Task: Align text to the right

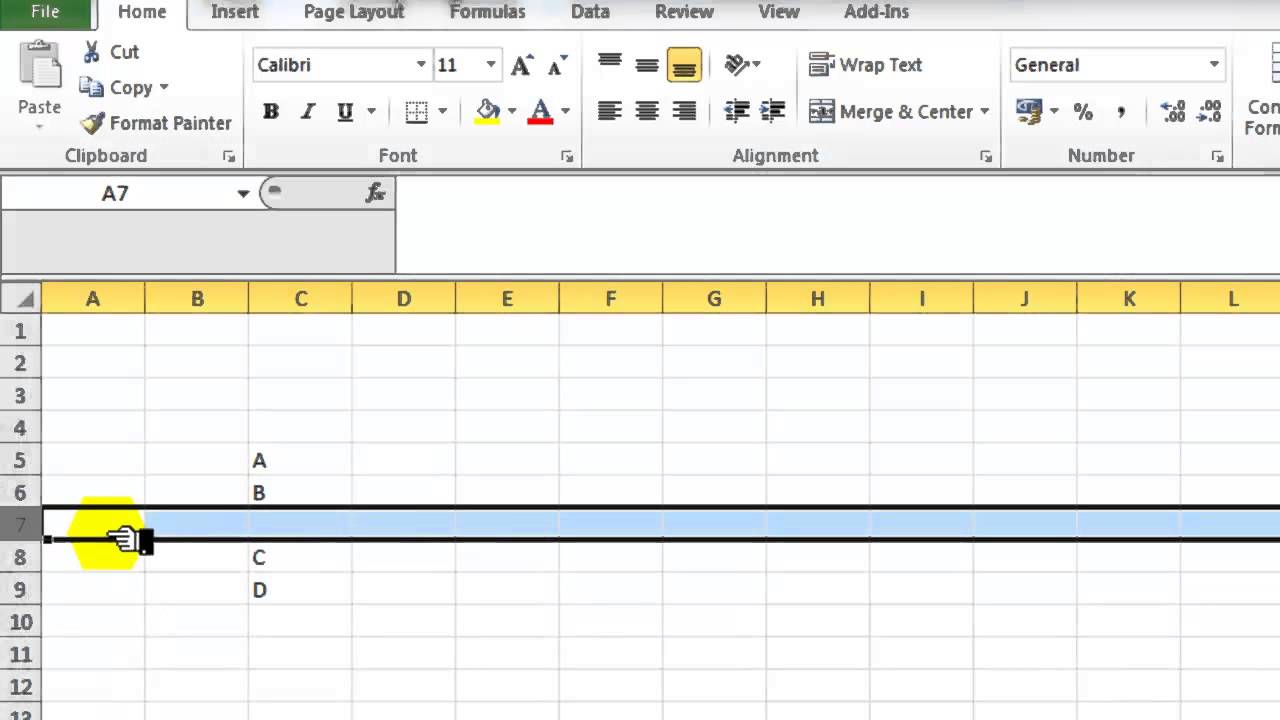Action: coord(684,111)
